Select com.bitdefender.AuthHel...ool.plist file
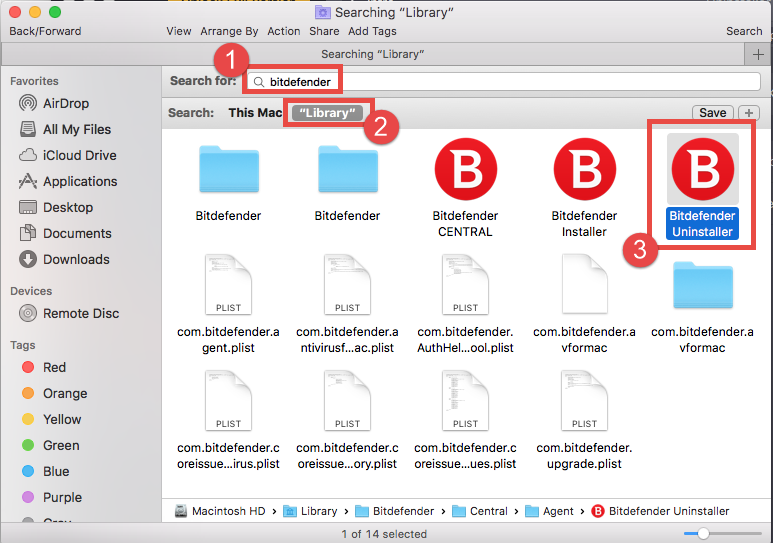 click(x=465, y=285)
